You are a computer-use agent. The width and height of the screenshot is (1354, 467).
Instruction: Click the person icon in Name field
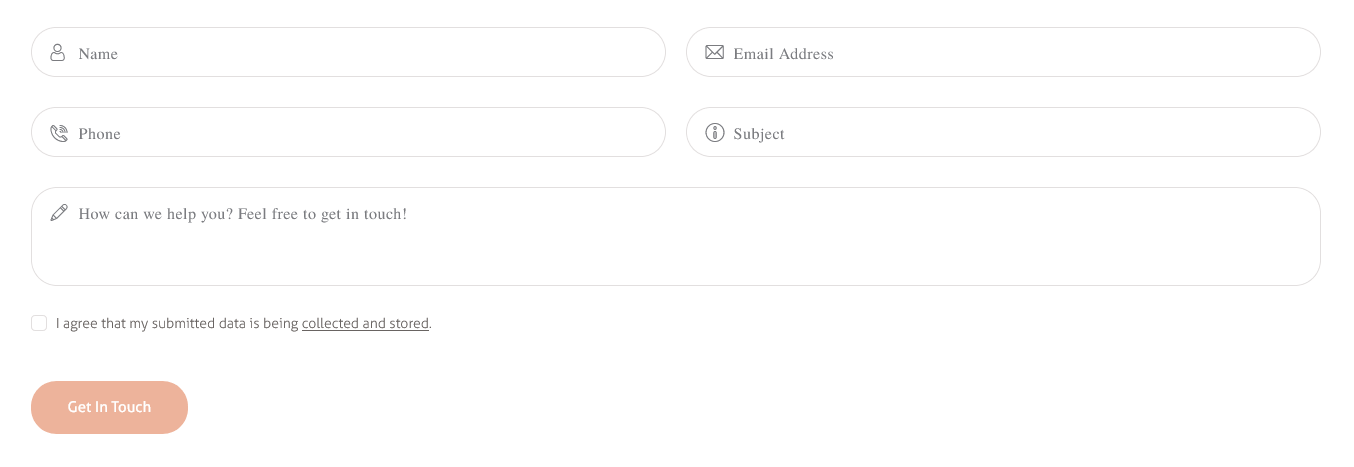[x=58, y=52]
